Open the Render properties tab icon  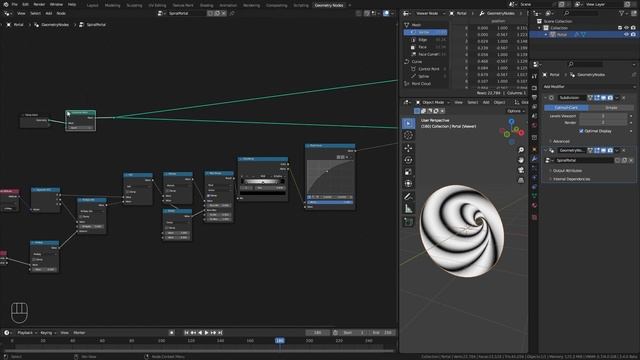[534, 88]
